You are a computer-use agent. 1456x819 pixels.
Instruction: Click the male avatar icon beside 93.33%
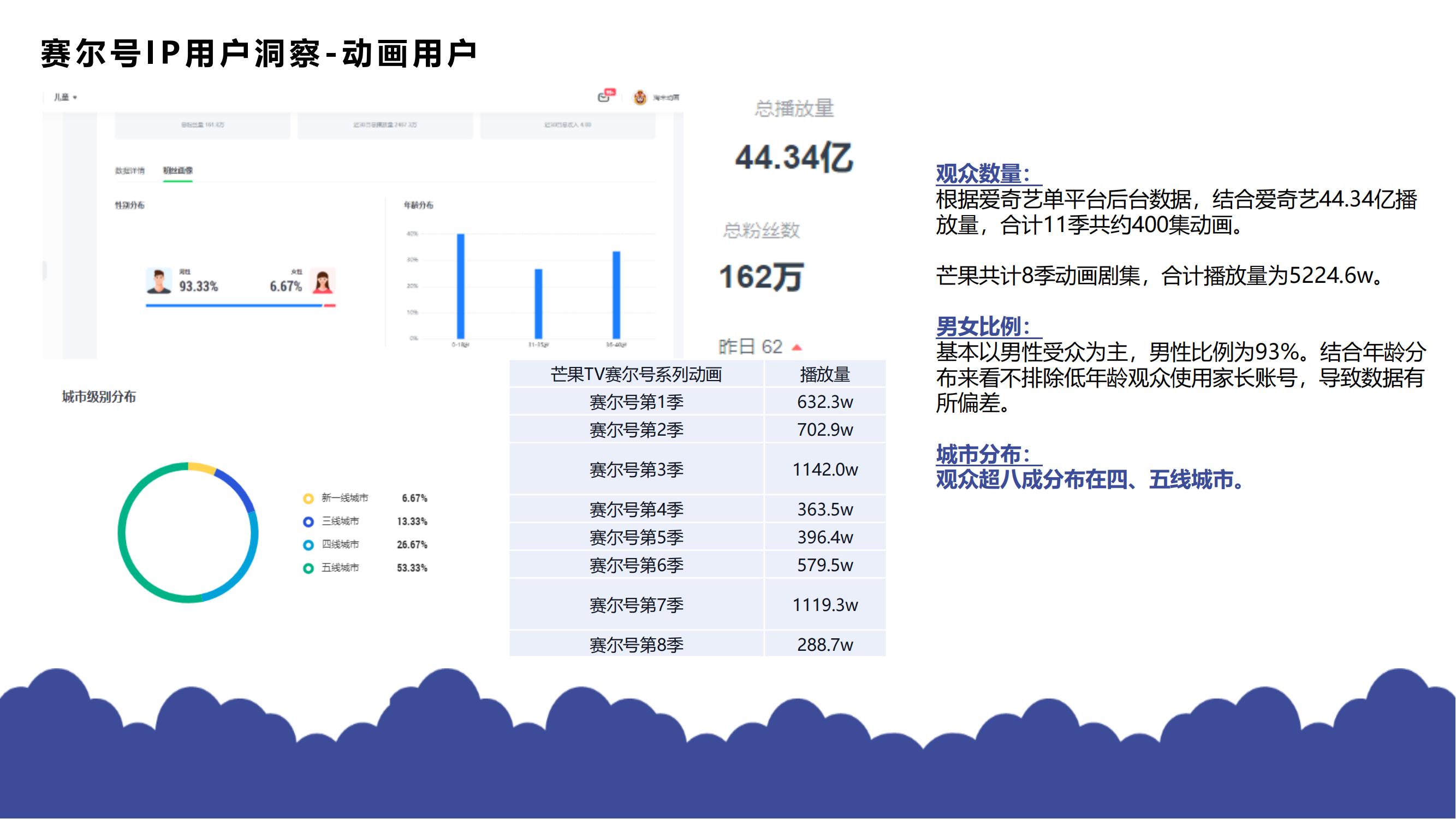pos(159,281)
